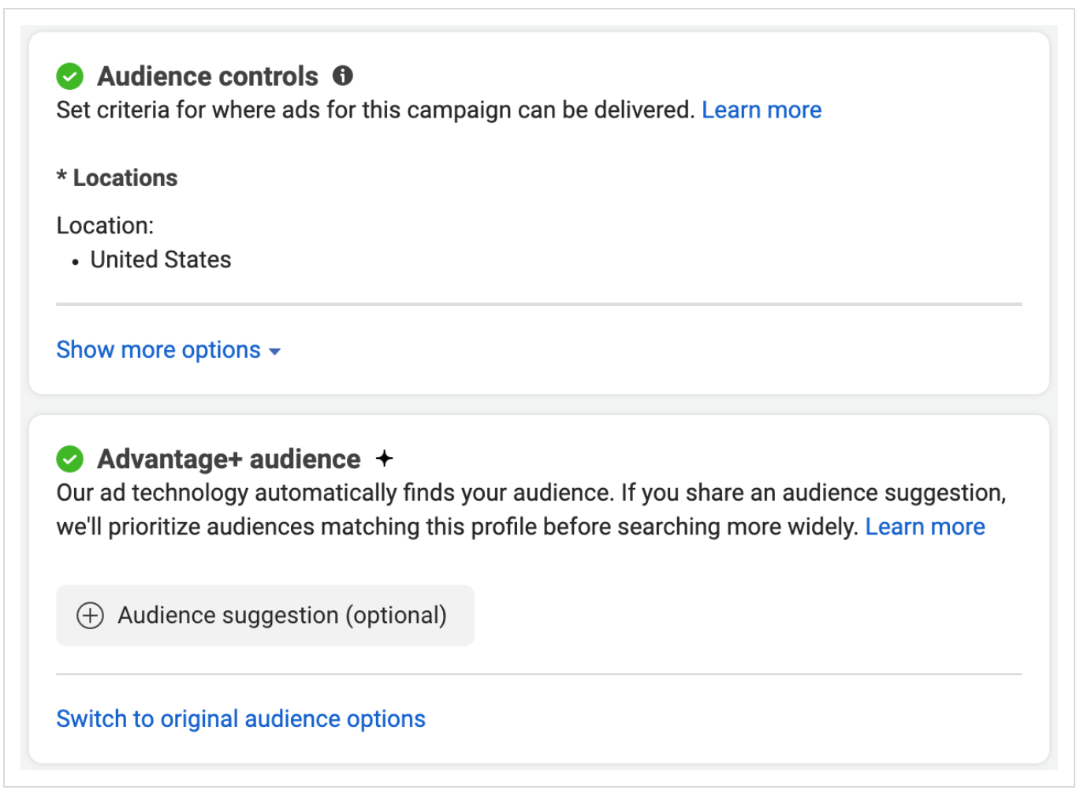Click the Audience controls heading
This screenshot has width=1080, height=790.
(x=207, y=76)
